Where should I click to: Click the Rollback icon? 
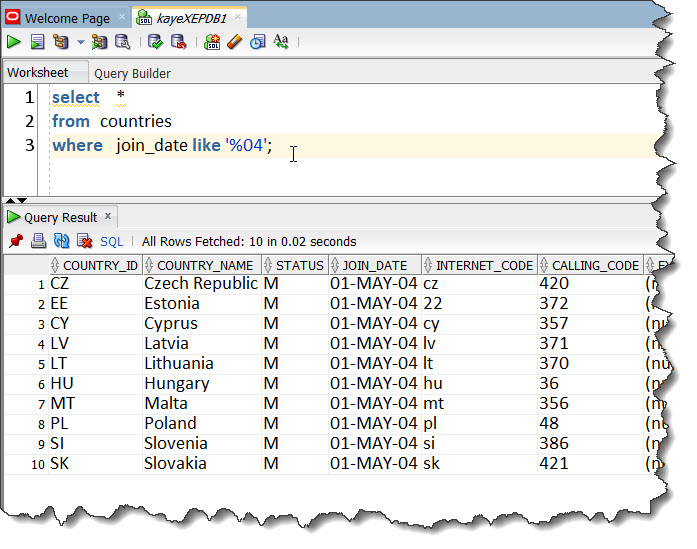pos(179,42)
